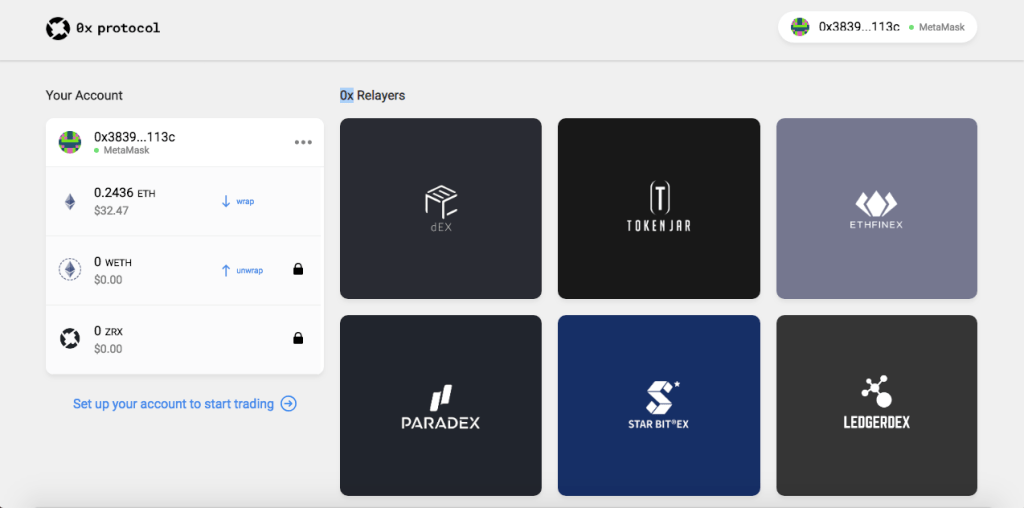Open the LedgerDex relayer card

point(876,405)
